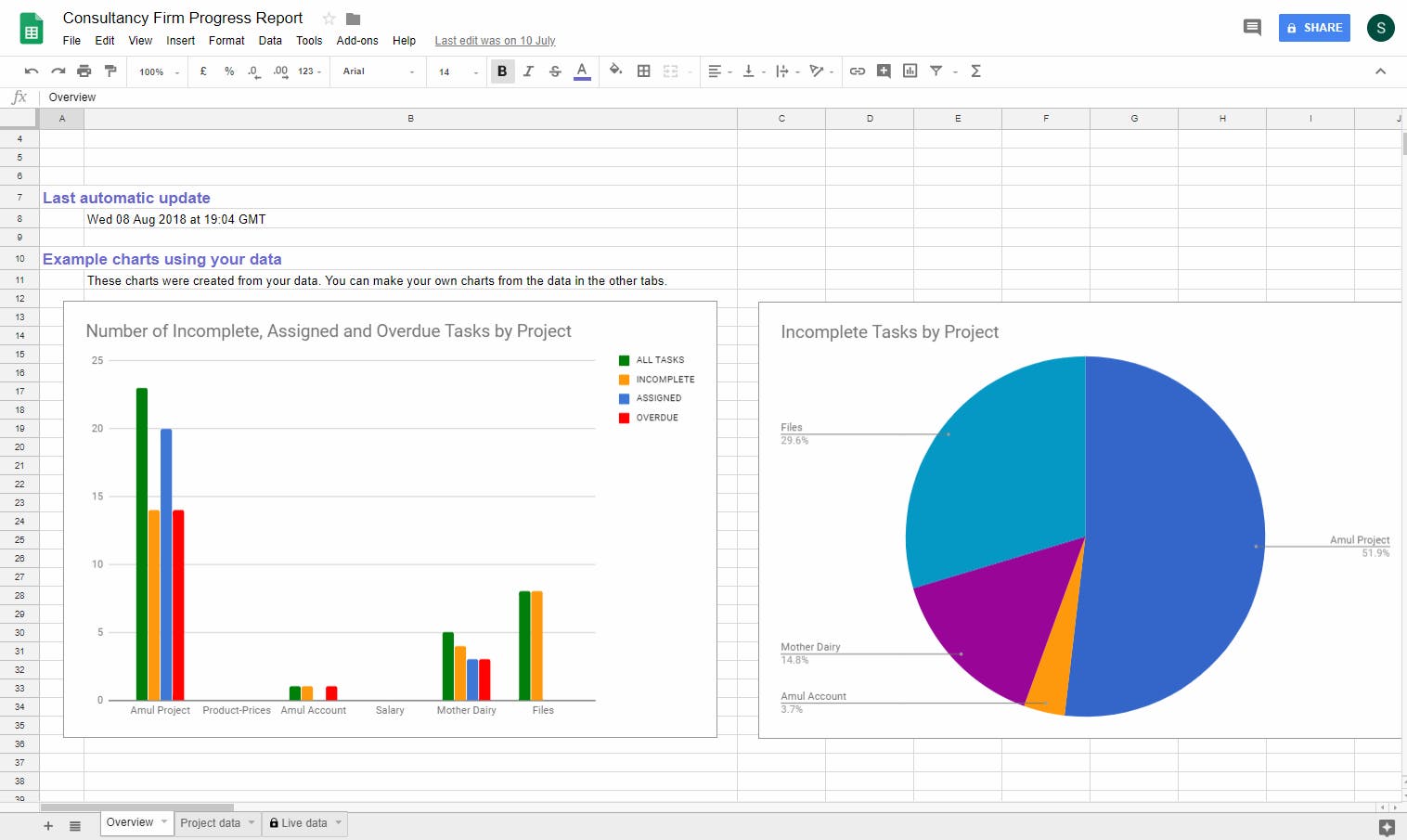
Task: Click the insert link icon
Action: click(x=857, y=71)
